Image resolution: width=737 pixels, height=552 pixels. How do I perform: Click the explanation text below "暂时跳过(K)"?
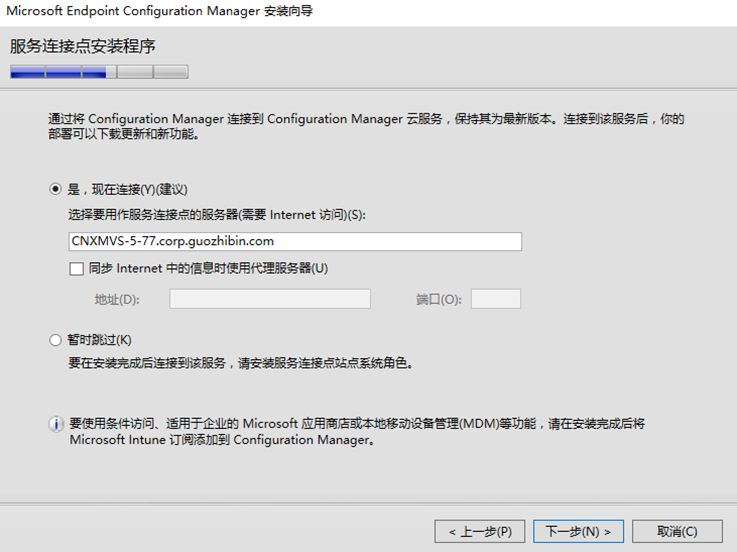click(241, 363)
